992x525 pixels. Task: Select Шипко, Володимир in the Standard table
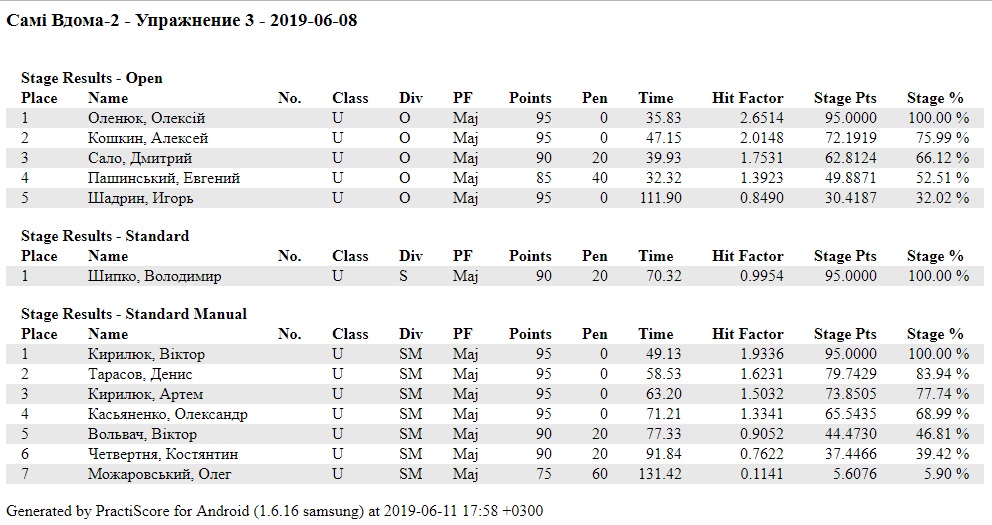[x=155, y=276]
